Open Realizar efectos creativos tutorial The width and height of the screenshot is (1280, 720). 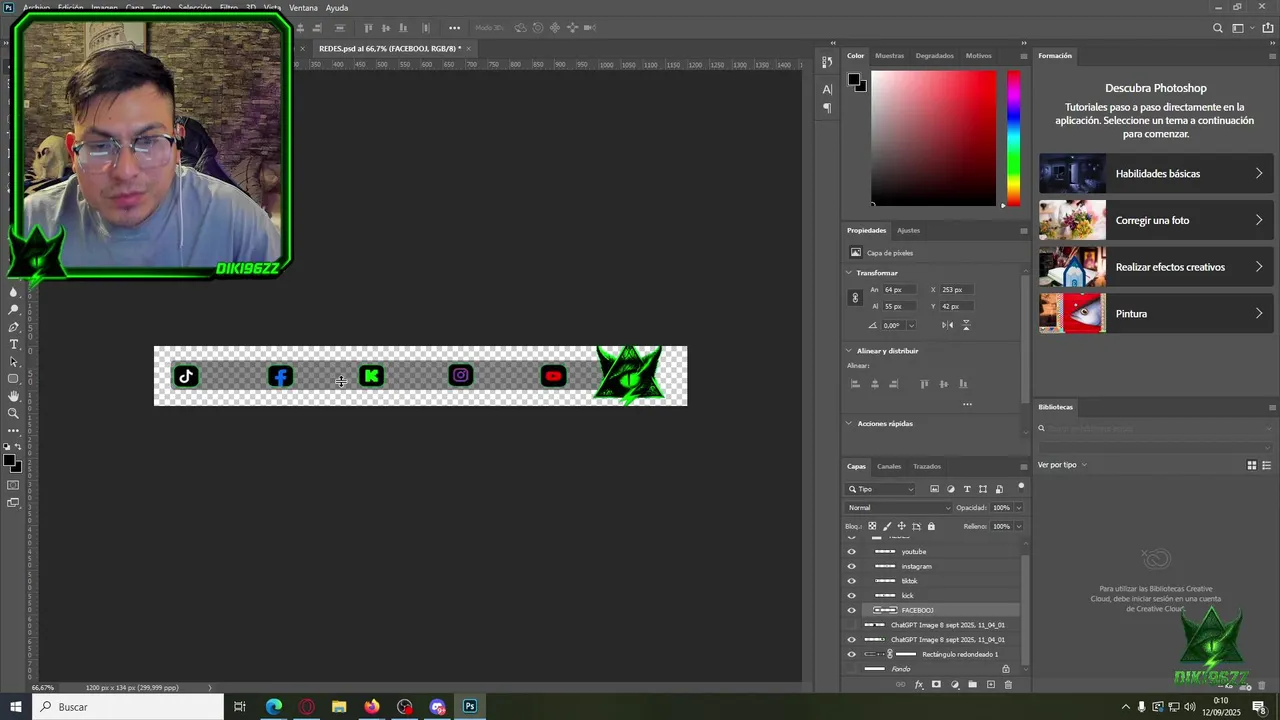point(1156,267)
